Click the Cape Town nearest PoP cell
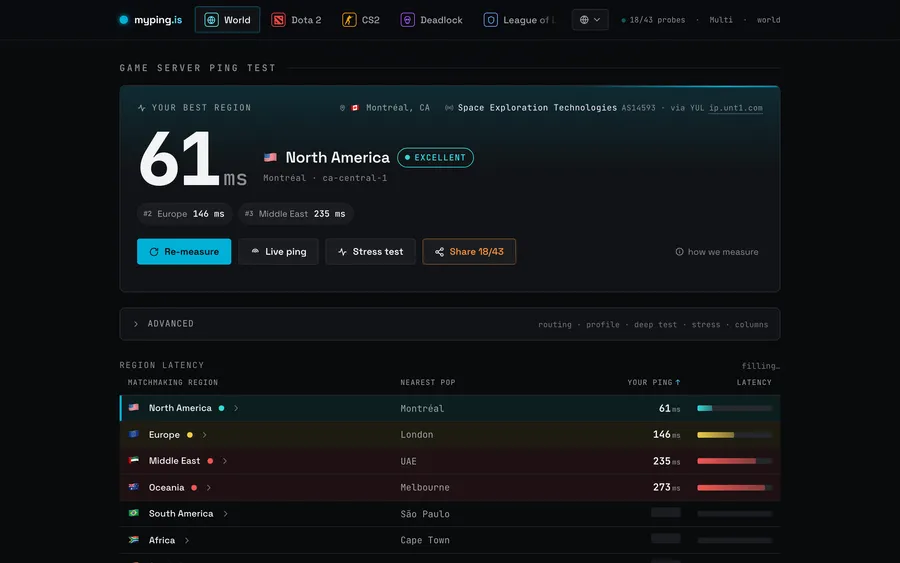 425,541
